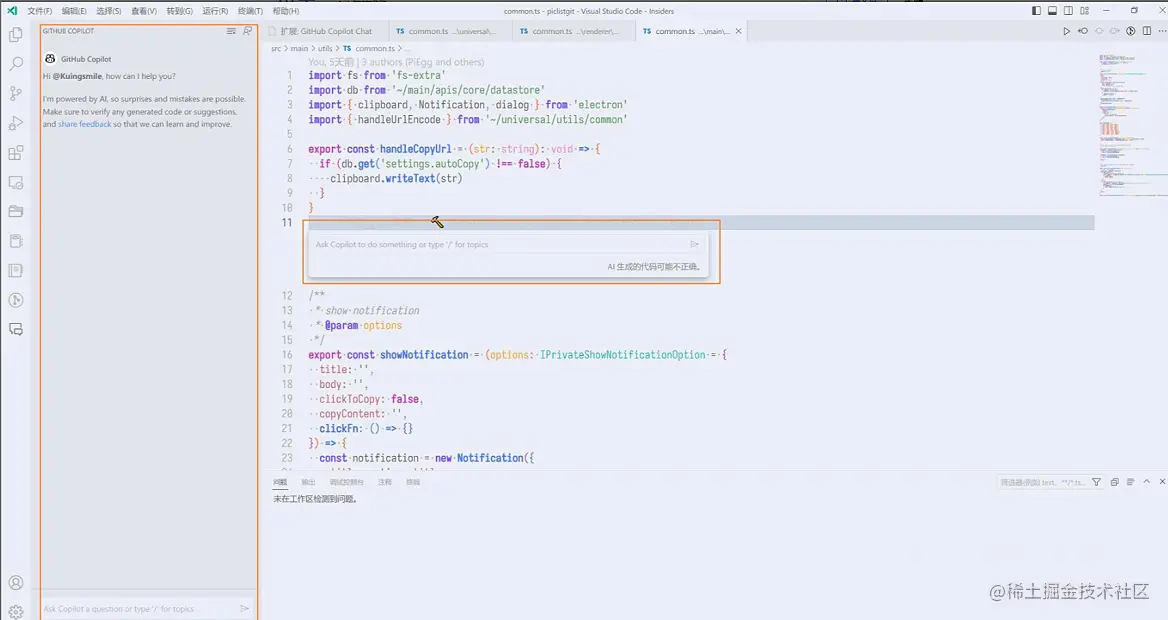The width and height of the screenshot is (1168, 620).
Task: Open the clipboard-shaped view in the activity bar
Action: click(x=16, y=241)
